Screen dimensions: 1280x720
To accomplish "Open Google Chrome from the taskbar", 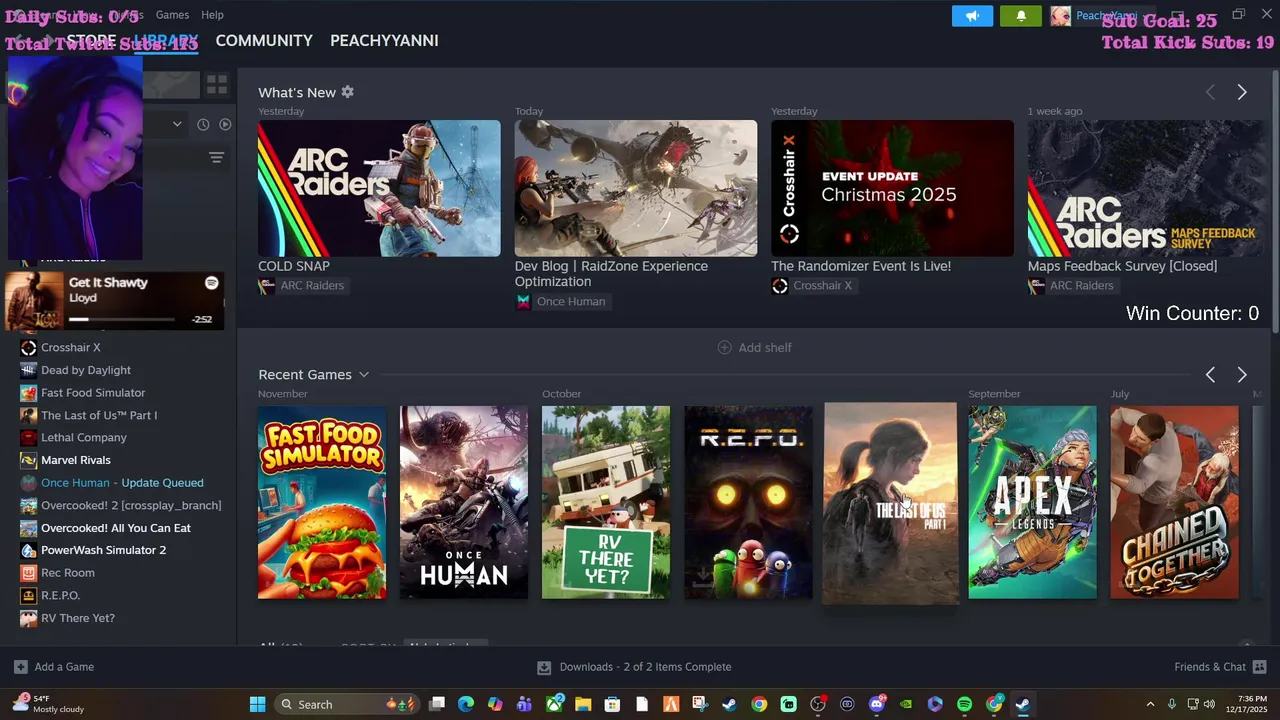I will (759, 705).
